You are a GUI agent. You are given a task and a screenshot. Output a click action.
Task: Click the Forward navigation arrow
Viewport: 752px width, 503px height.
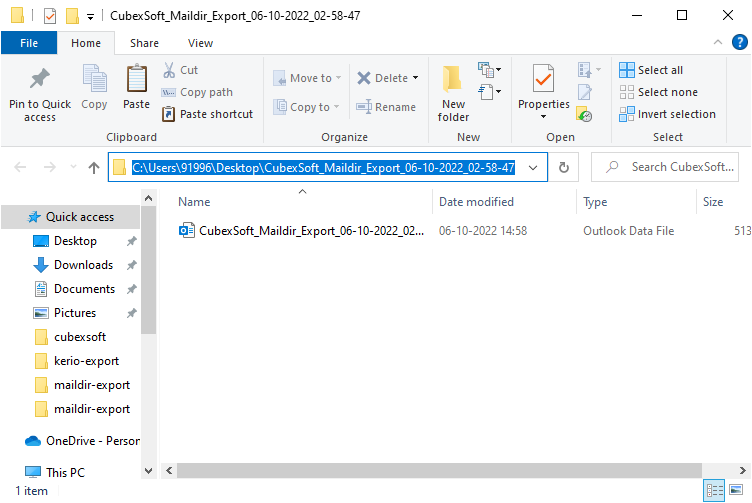click(49, 167)
